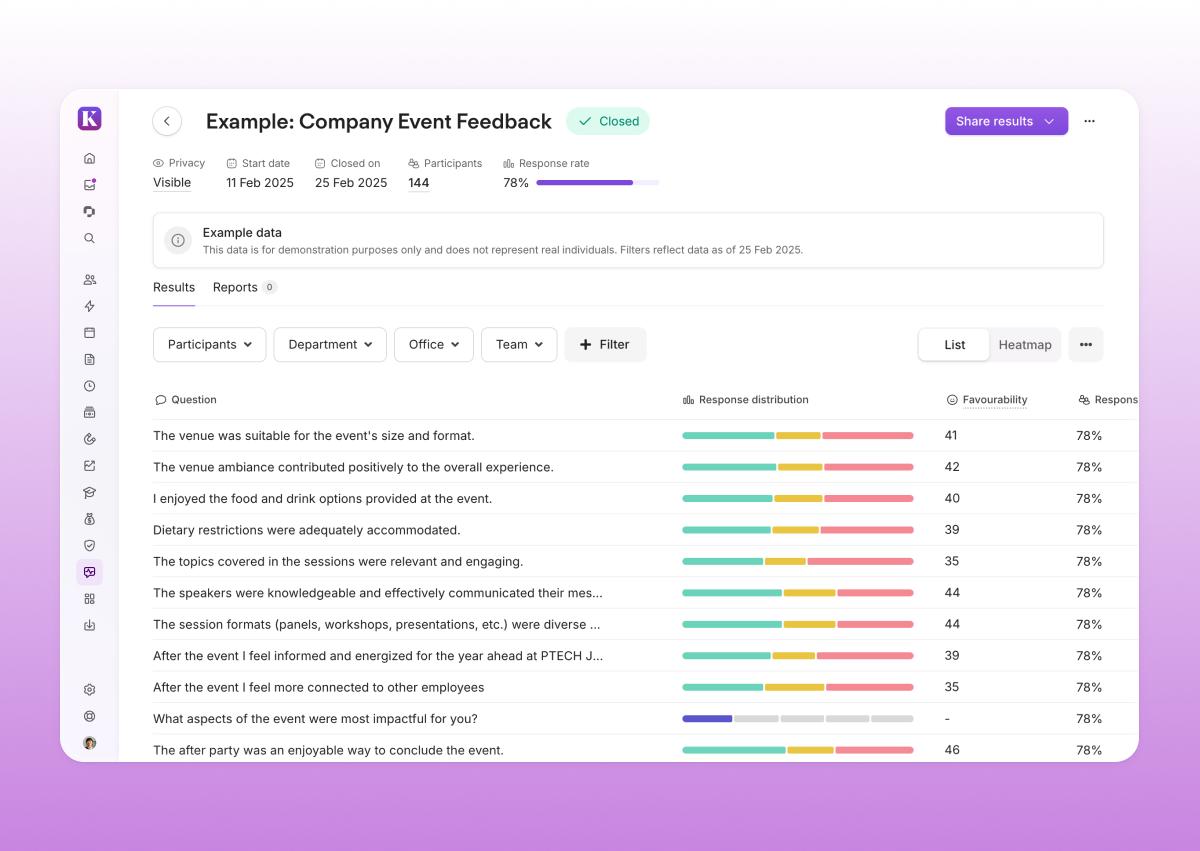This screenshot has width=1200, height=851.
Task: Click the money bag icon in sidebar
Action: click(x=89, y=519)
